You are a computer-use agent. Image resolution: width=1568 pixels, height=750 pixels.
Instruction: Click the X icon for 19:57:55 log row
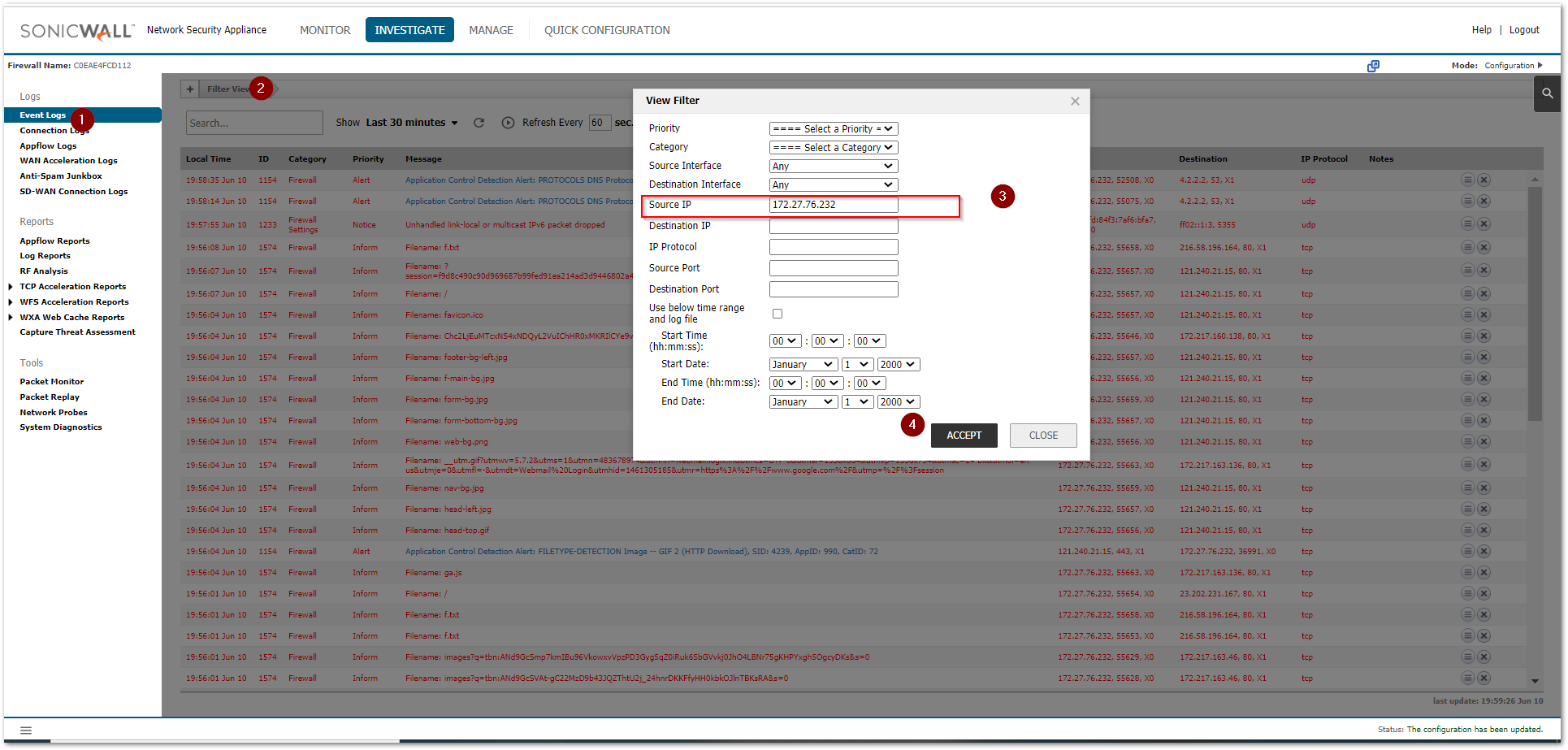pyautogui.click(x=1484, y=223)
